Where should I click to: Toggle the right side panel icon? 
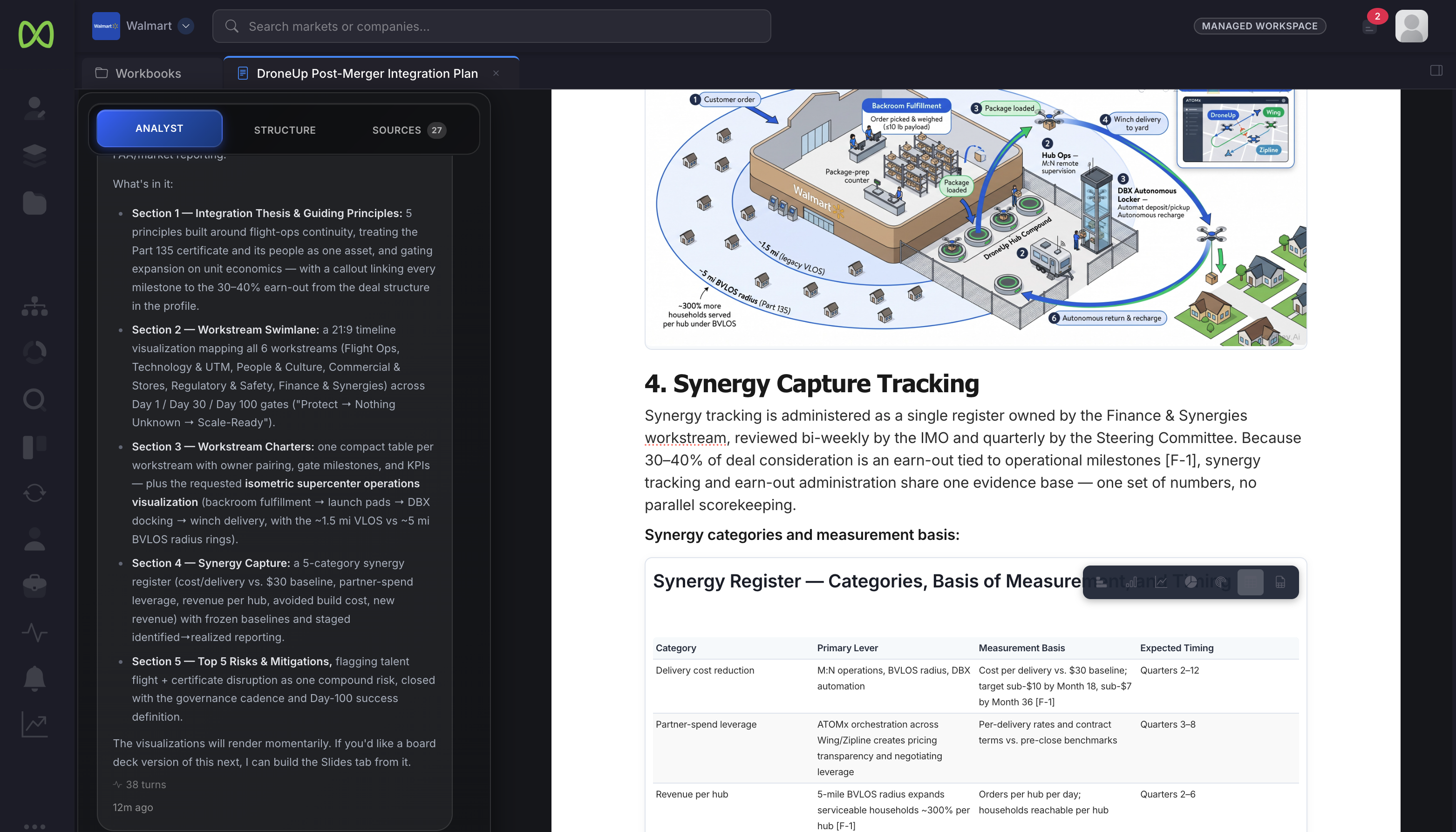click(1436, 70)
